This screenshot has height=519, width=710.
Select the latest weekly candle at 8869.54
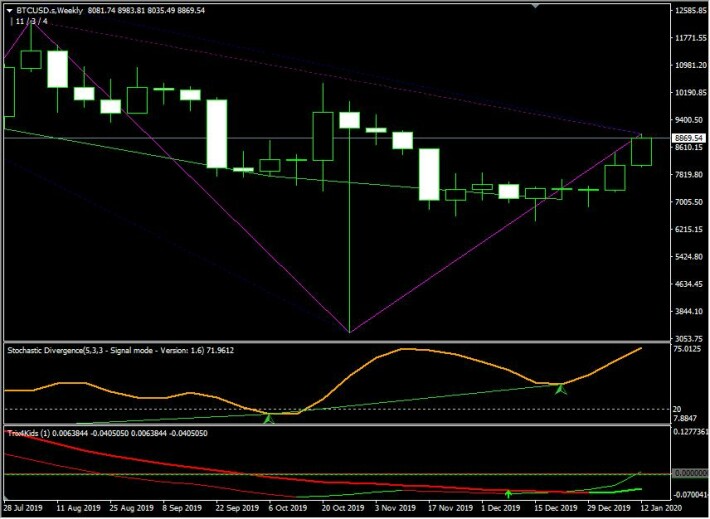(642, 152)
